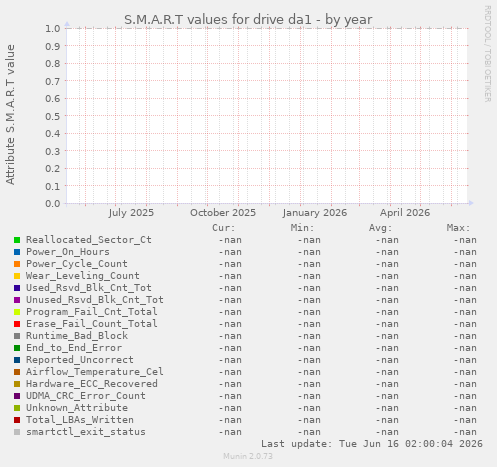The height and width of the screenshot is (467, 497).
Task: Click the dark red Total_LBAs_Written swatch
Action: pyautogui.click(x=17, y=420)
